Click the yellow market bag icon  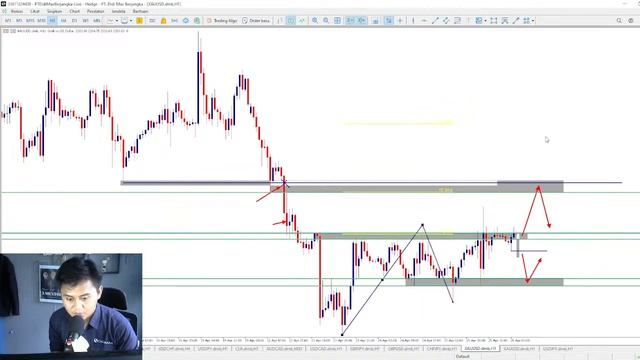click(x=163, y=20)
